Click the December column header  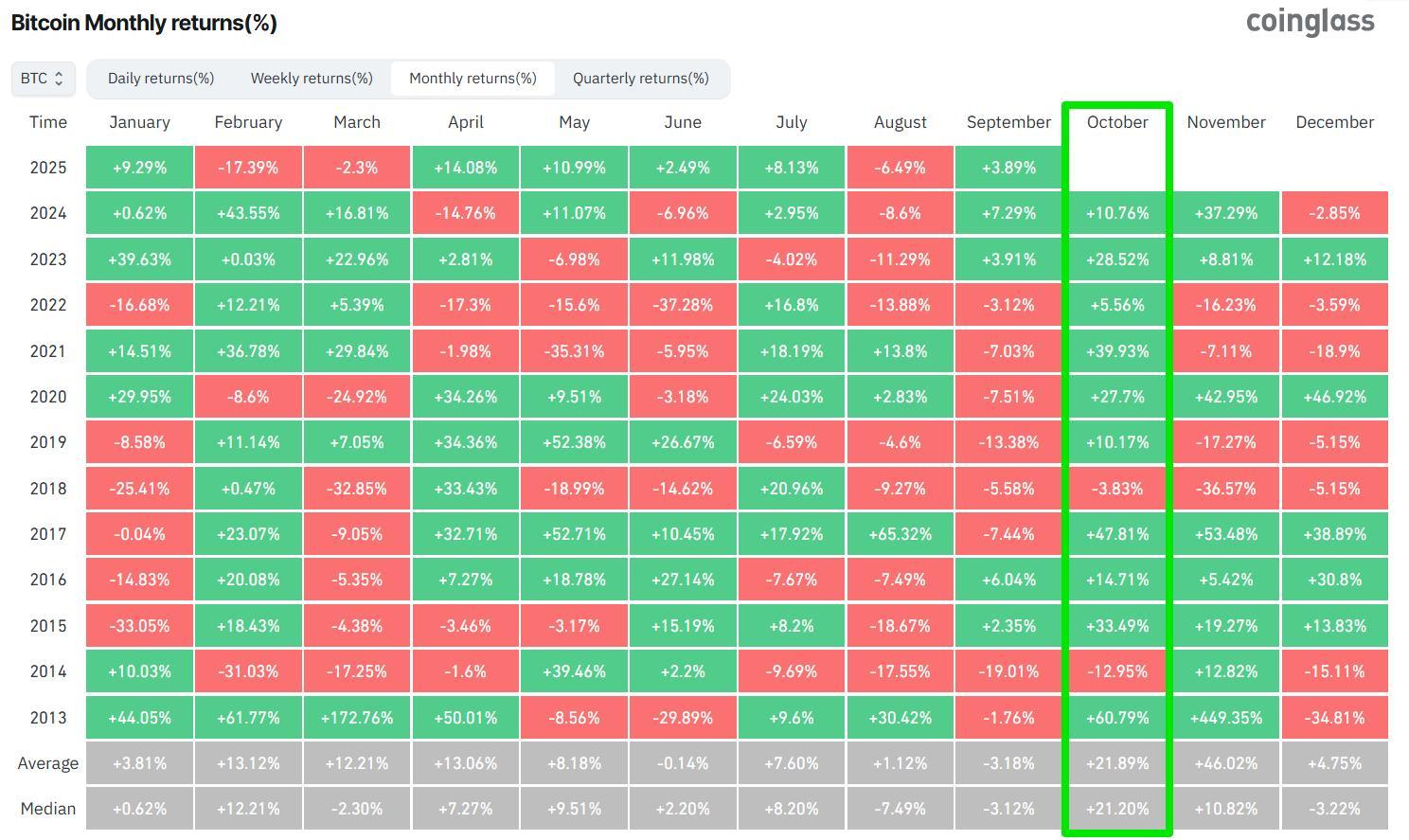click(1334, 122)
